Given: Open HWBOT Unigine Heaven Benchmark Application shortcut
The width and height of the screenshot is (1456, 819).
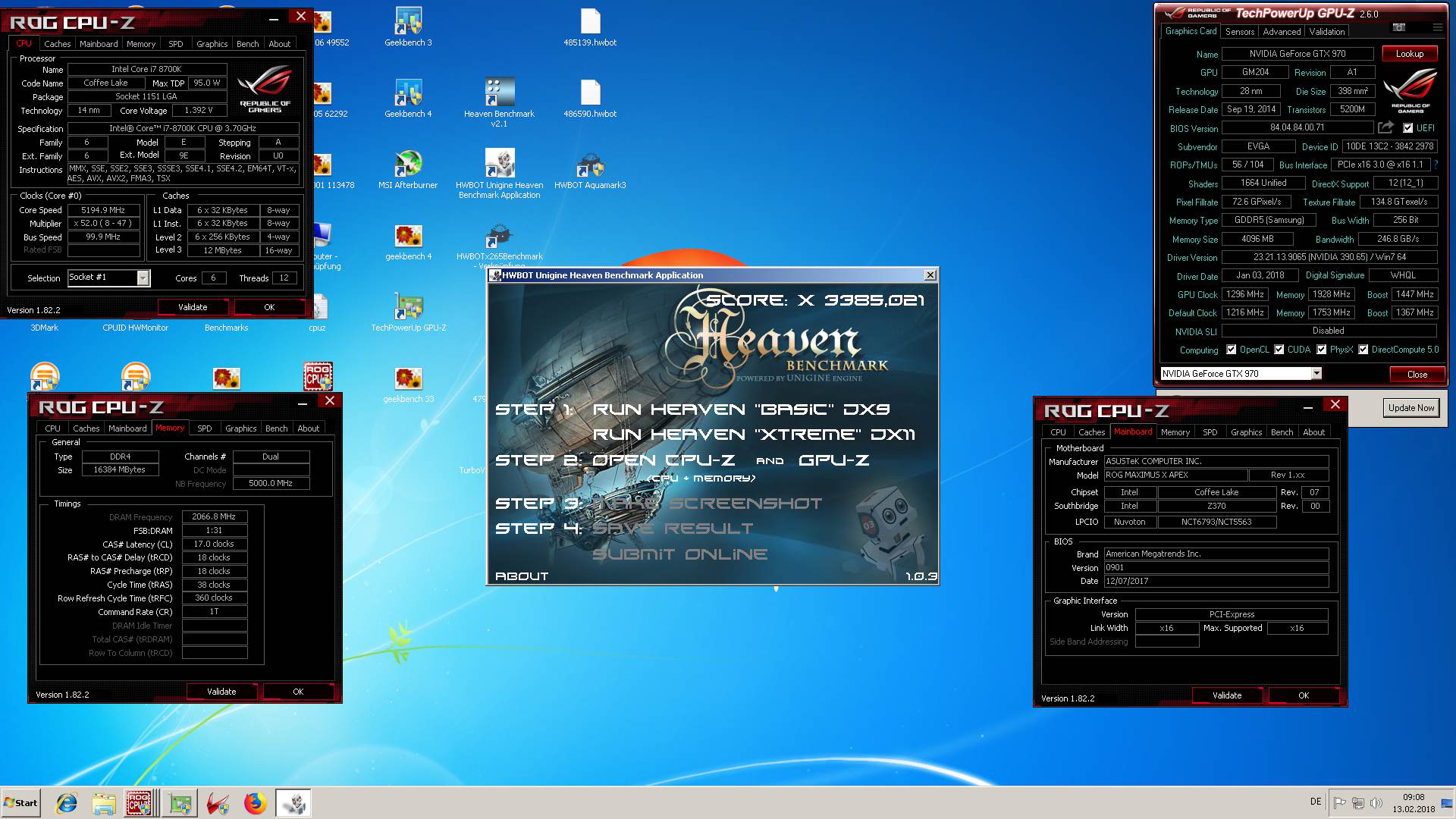Looking at the screenshot, I should 499,174.
